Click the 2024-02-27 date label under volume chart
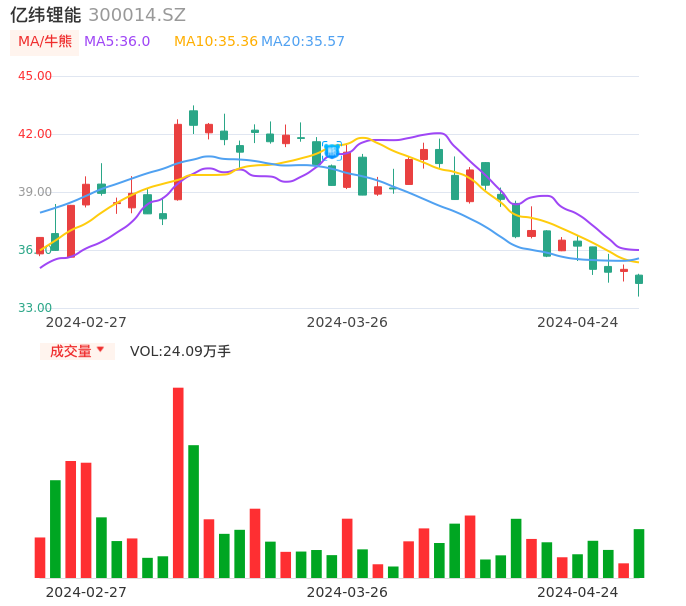This screenshot has width=686, height=606. pos(86,592)
